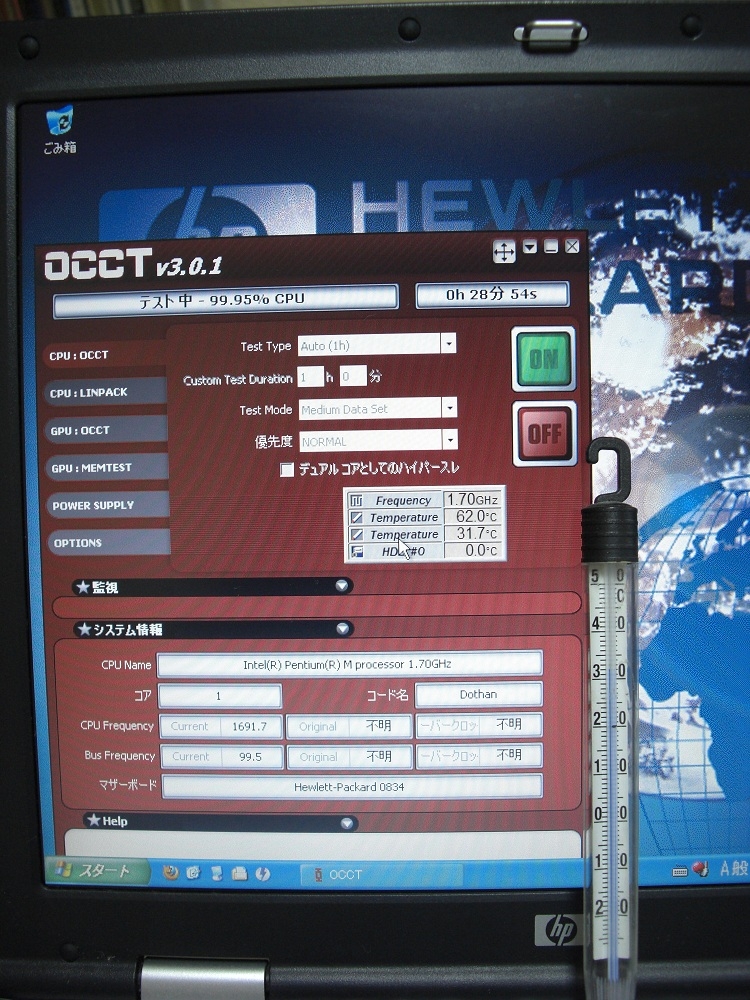Switch to CPU : LINPACK tab

106,392
